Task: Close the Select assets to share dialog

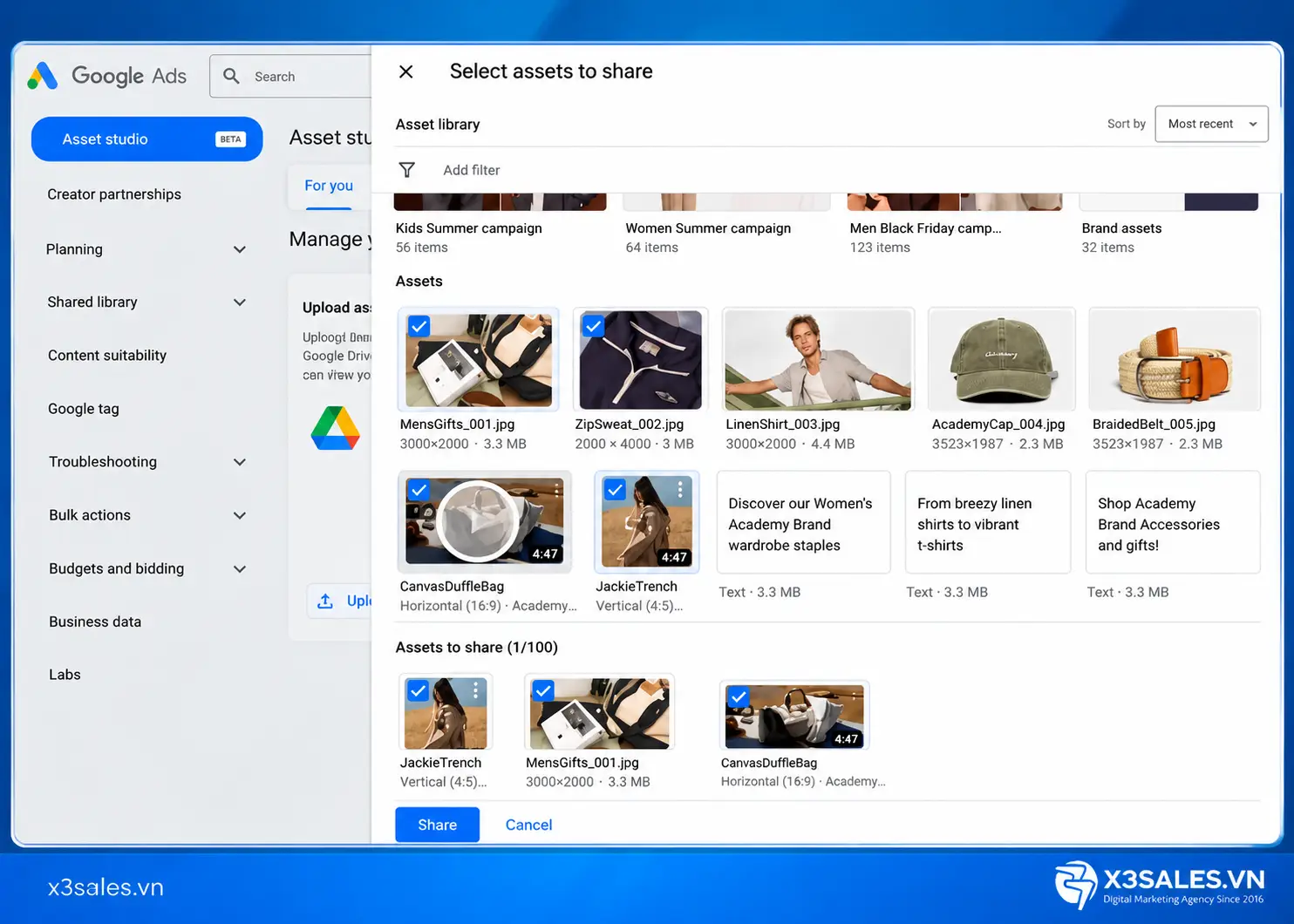Action: tap(406, 71)
